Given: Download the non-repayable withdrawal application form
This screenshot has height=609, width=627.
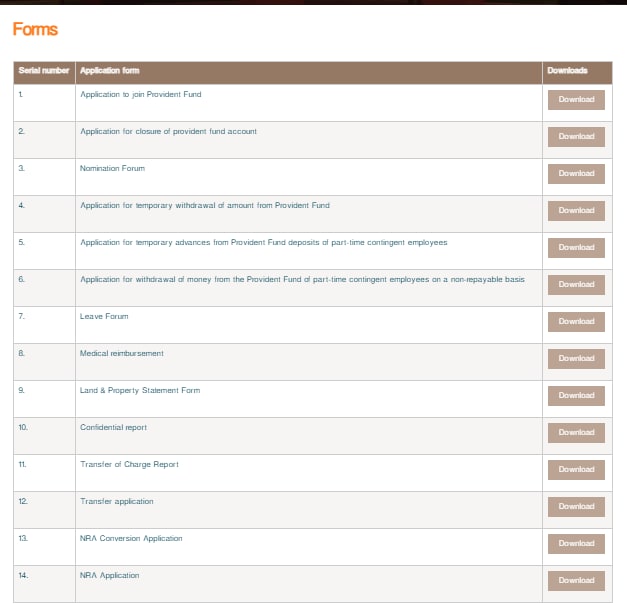Looking at the screenshot, I should coord(576,284).
